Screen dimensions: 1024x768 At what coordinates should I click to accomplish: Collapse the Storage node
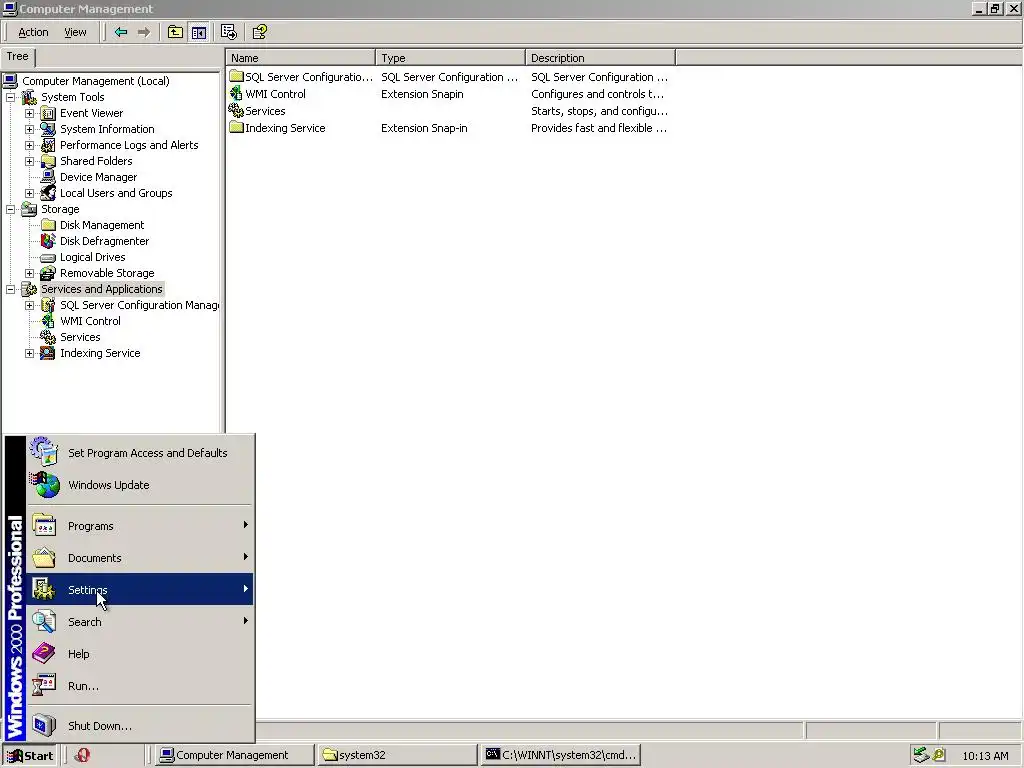coord(10,209)
